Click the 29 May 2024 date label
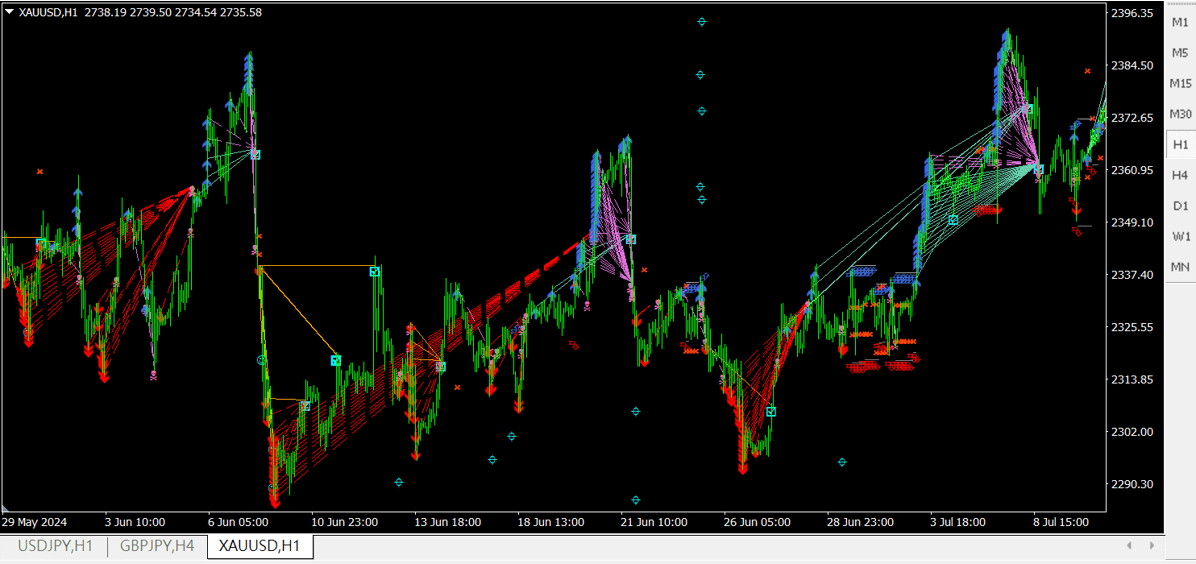Screen dimensions: 1196x564 (34, 522)
